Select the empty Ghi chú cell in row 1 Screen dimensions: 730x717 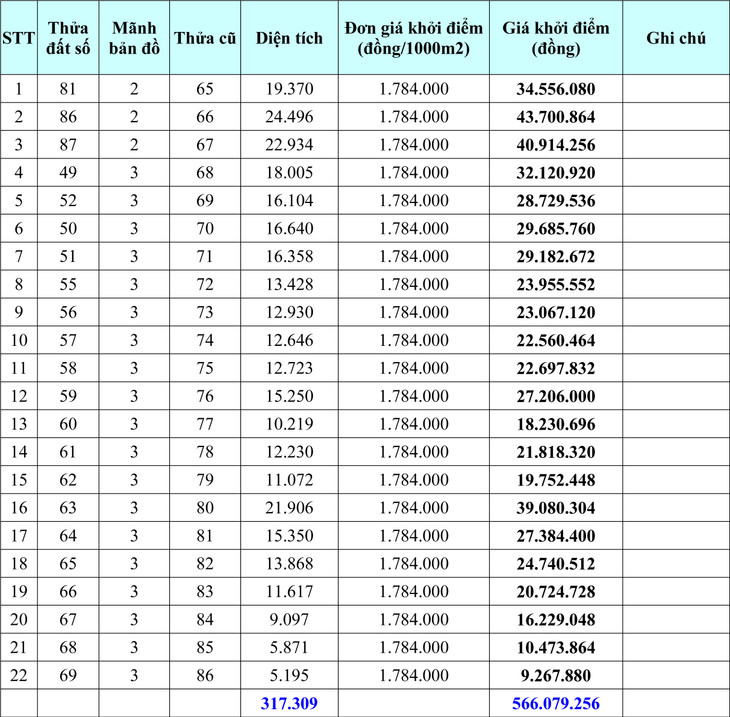(x=675, y=89)
